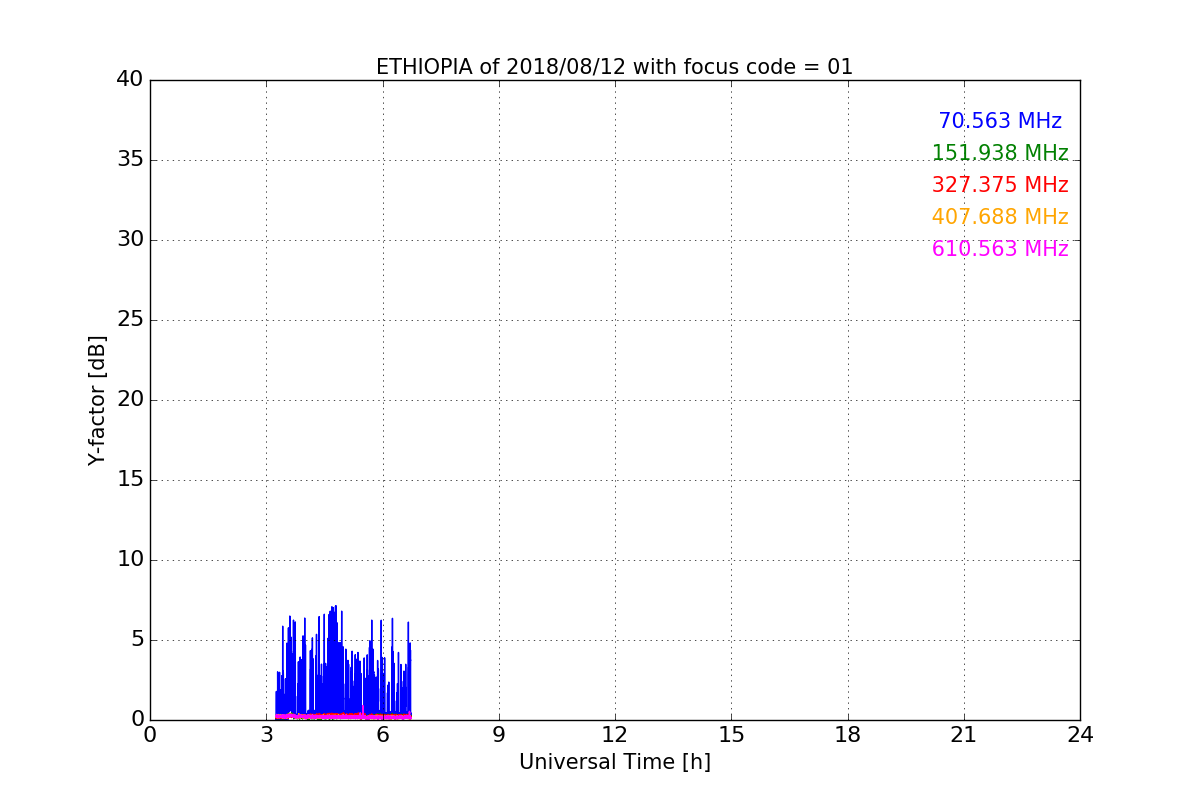Click the Universal Time [h] axis label
Image resolution: width=1200 pixels, height=800 pixels.
614,762
